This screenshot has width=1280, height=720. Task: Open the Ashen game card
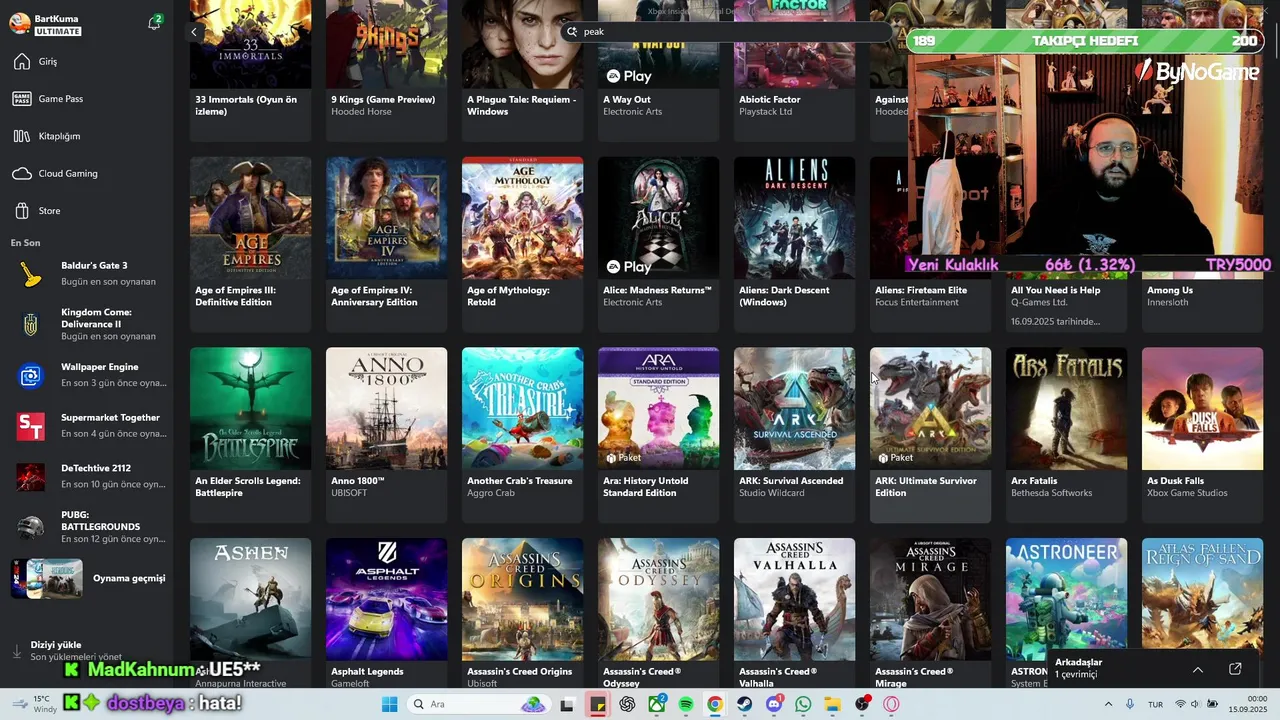click(250, 613)
